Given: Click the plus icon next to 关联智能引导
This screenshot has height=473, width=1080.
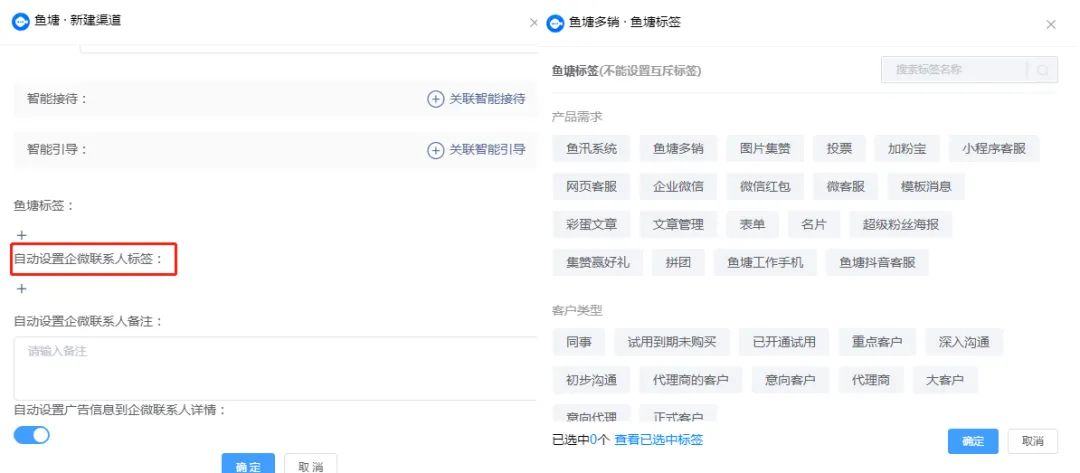Looking at the screenshot, I should click(435, 150).
